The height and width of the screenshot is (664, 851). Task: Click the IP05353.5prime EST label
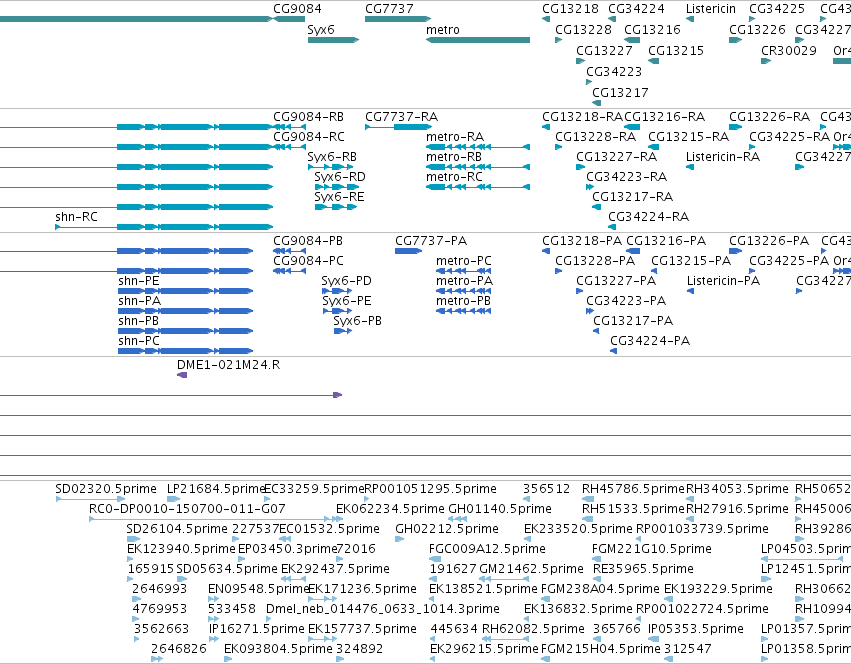click(x=696, y=629)
